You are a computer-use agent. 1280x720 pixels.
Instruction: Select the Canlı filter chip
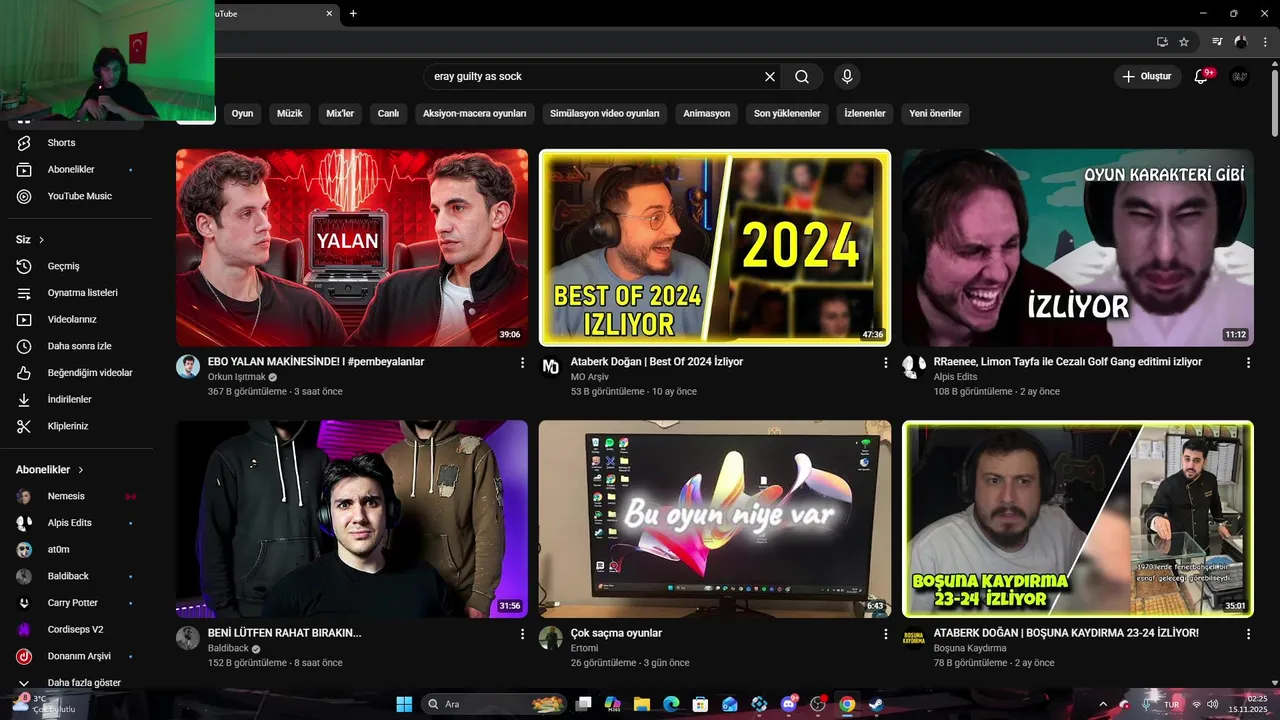(x=388, y=114)
